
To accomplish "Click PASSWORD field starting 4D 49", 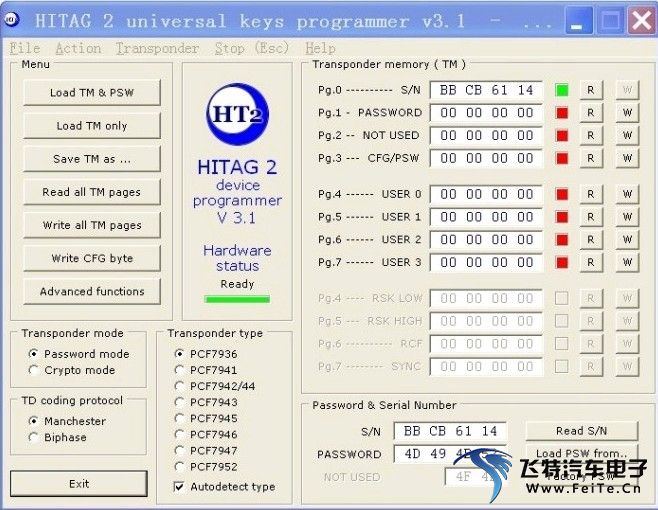I will [450, 453].
